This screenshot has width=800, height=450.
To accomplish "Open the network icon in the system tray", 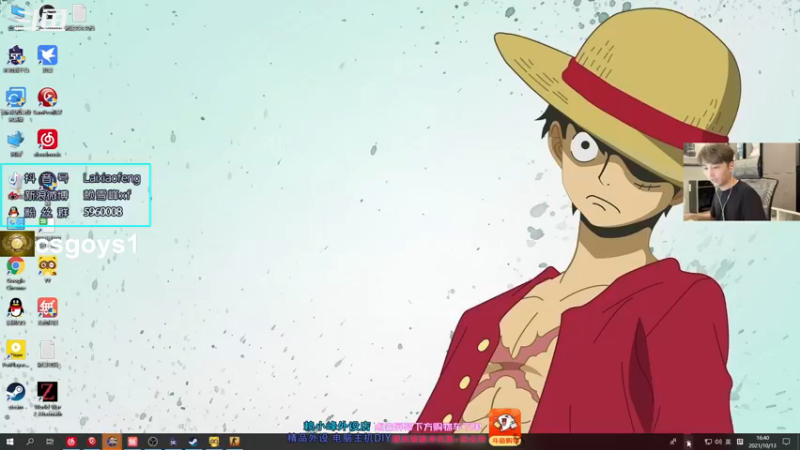I will [708, 442].
